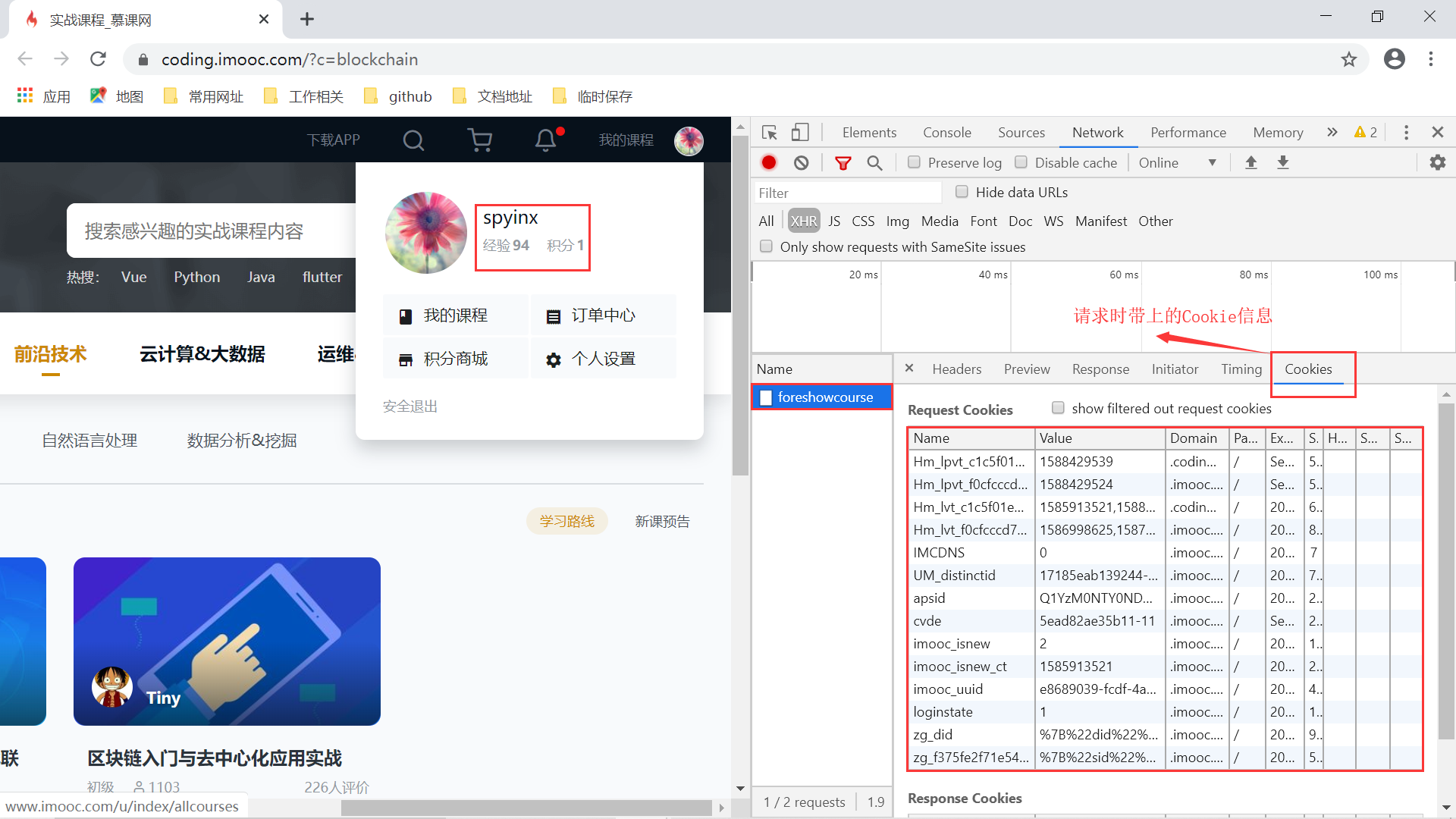Screen dimensions: 1456x819
Task: Click the DevTools inspect element icon
Action: point(770,133)
